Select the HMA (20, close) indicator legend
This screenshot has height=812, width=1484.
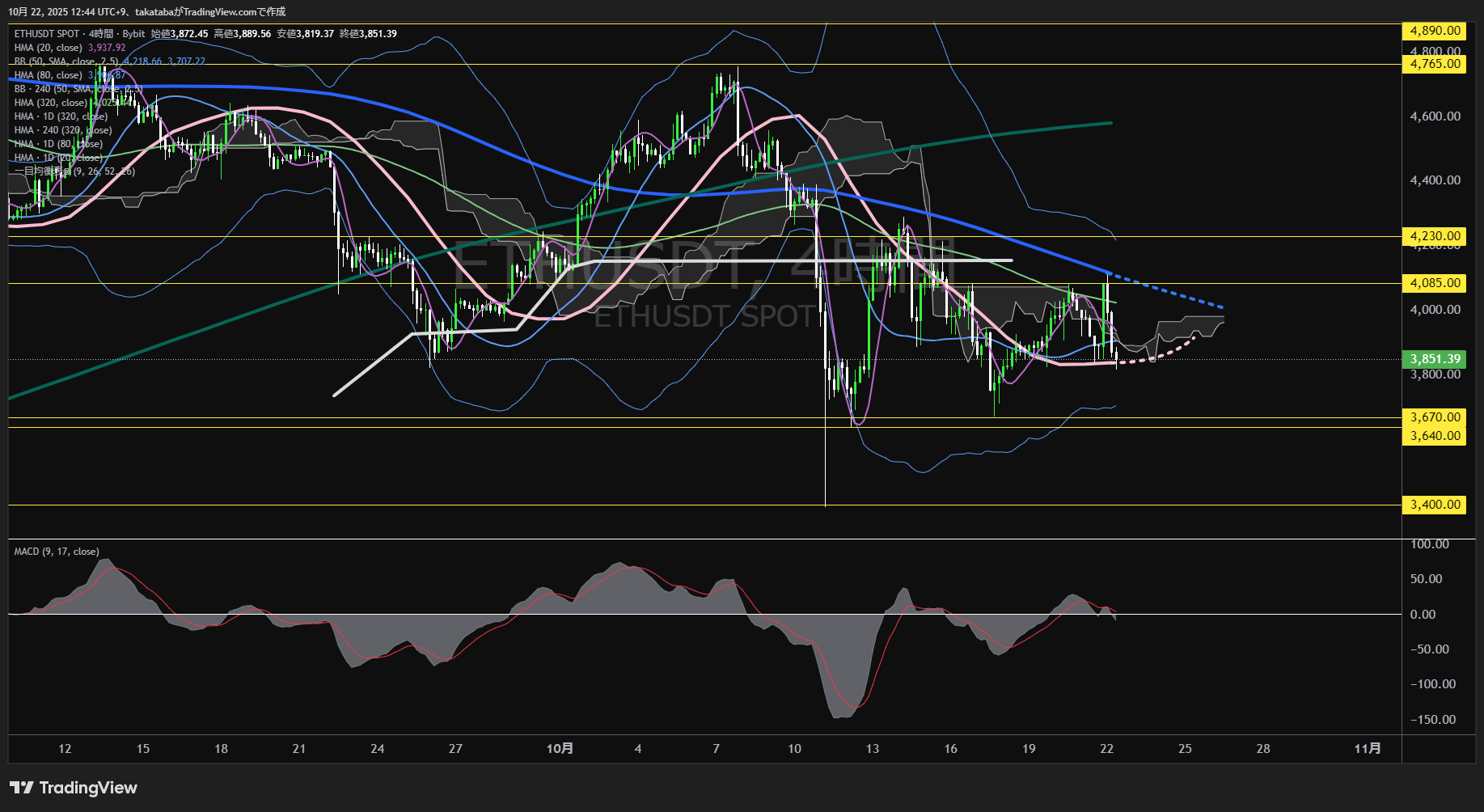[x=49, y=48]
